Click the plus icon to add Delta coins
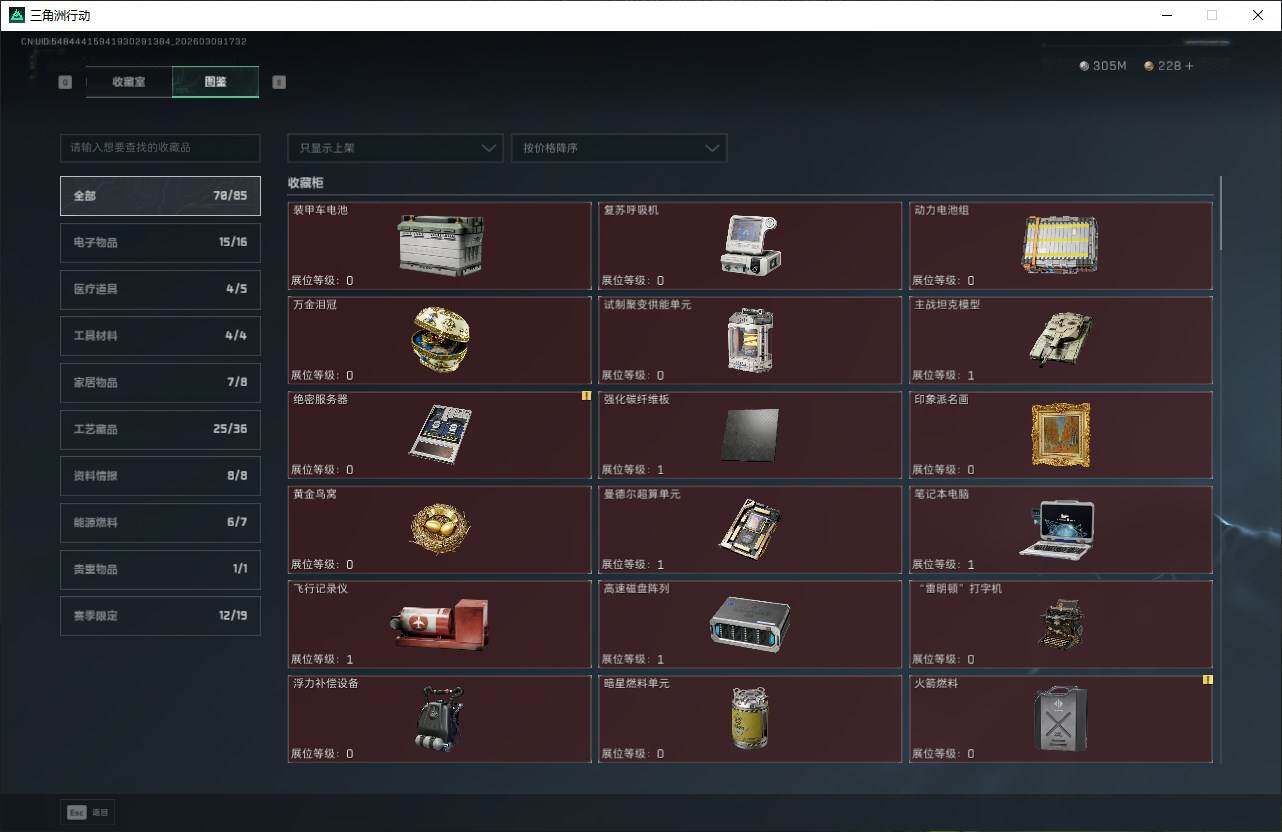The image size is (1282, 832). [x=1190, y=65]
